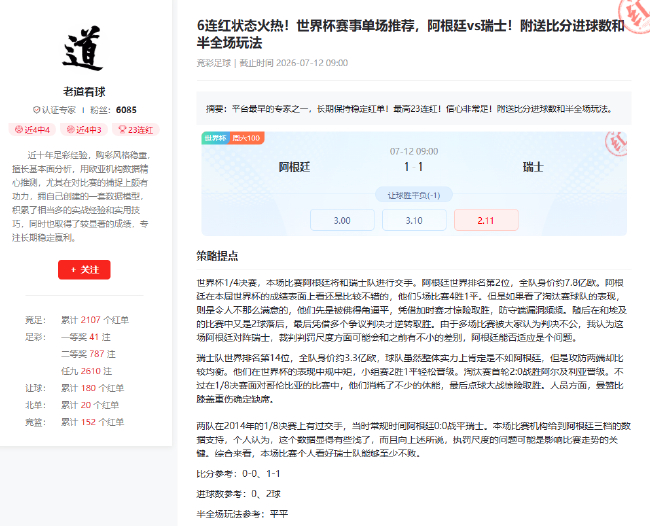Select highlighted odds 2.11
Image resolution: width=650 pixels, height=526 pixels.
(x=486, y=221)
